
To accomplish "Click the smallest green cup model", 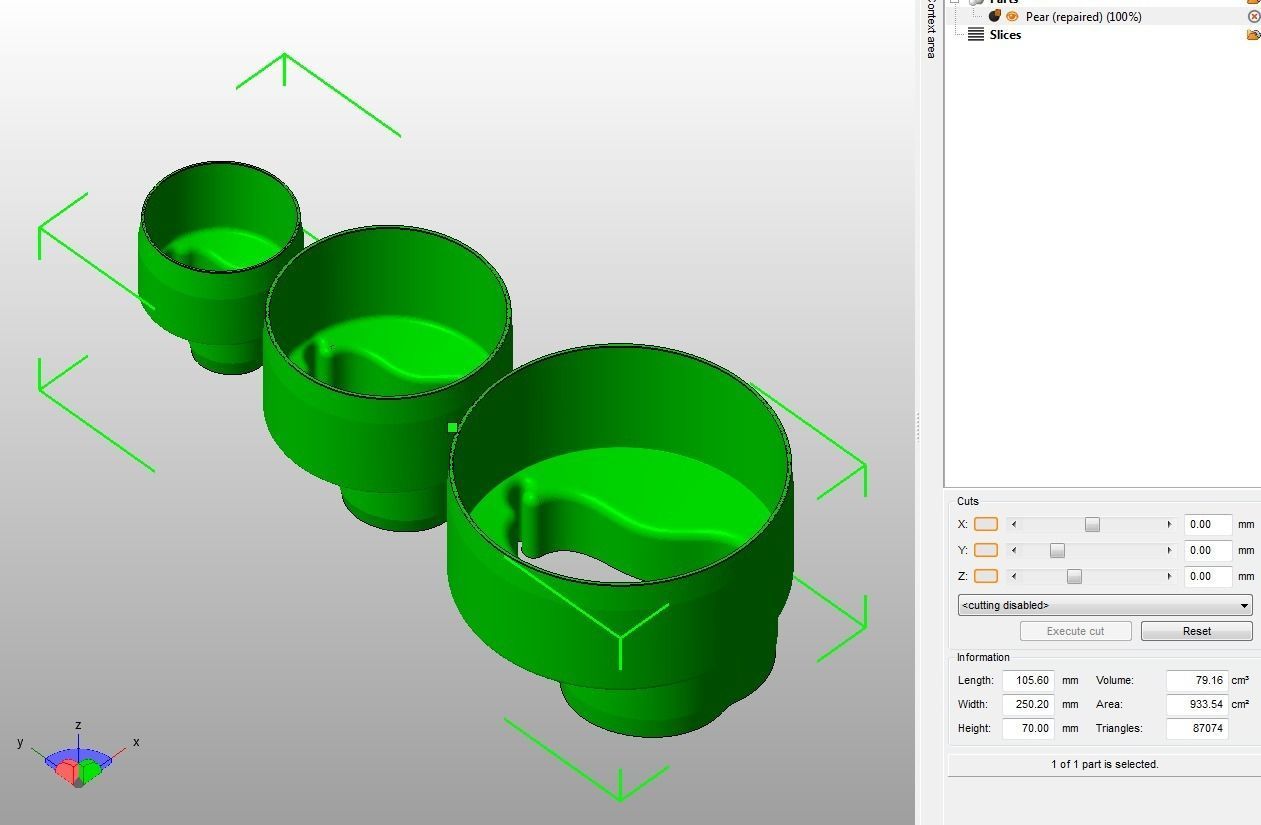I will pos(219,267).
